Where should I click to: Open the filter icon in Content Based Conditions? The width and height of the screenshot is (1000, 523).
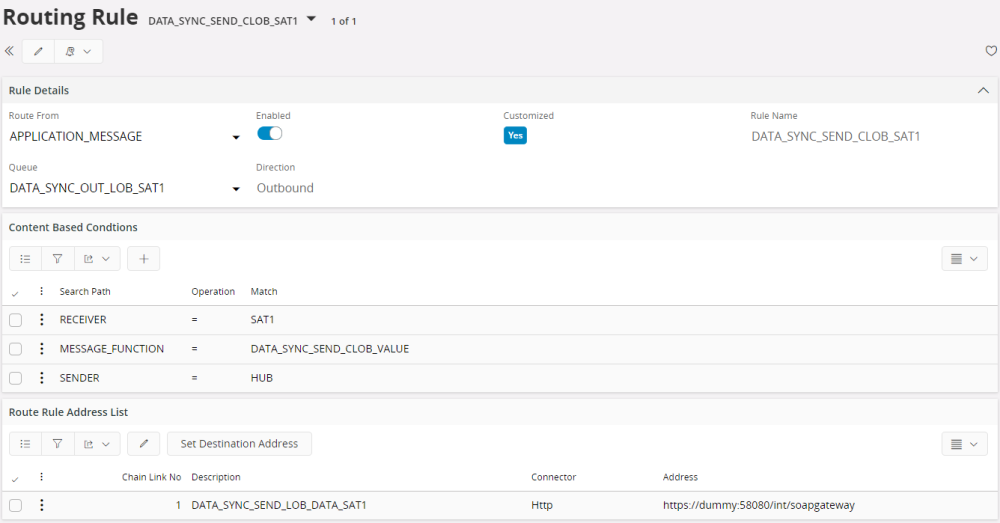click(x=58, y=259)
